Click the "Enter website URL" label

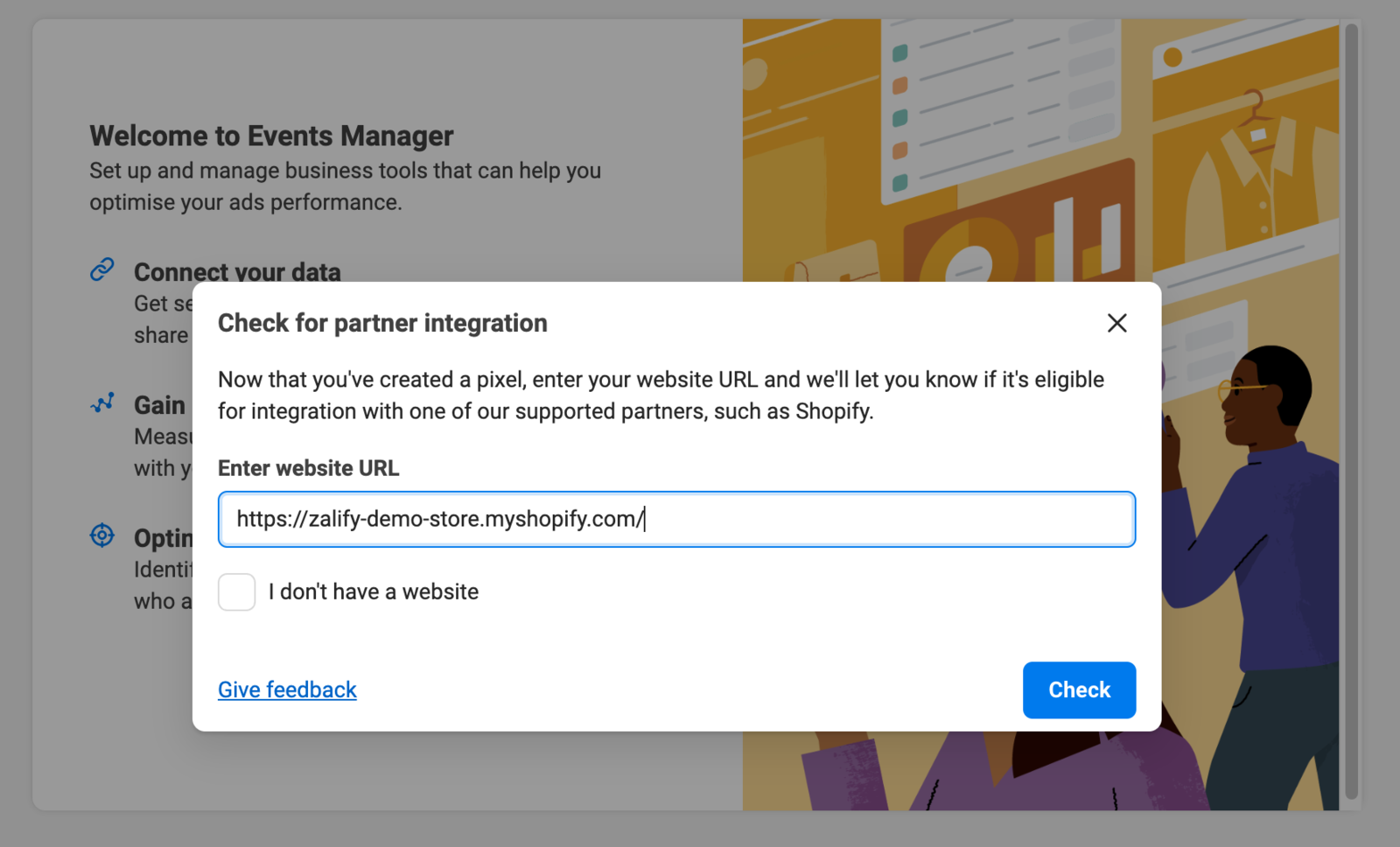click(308, 469)
